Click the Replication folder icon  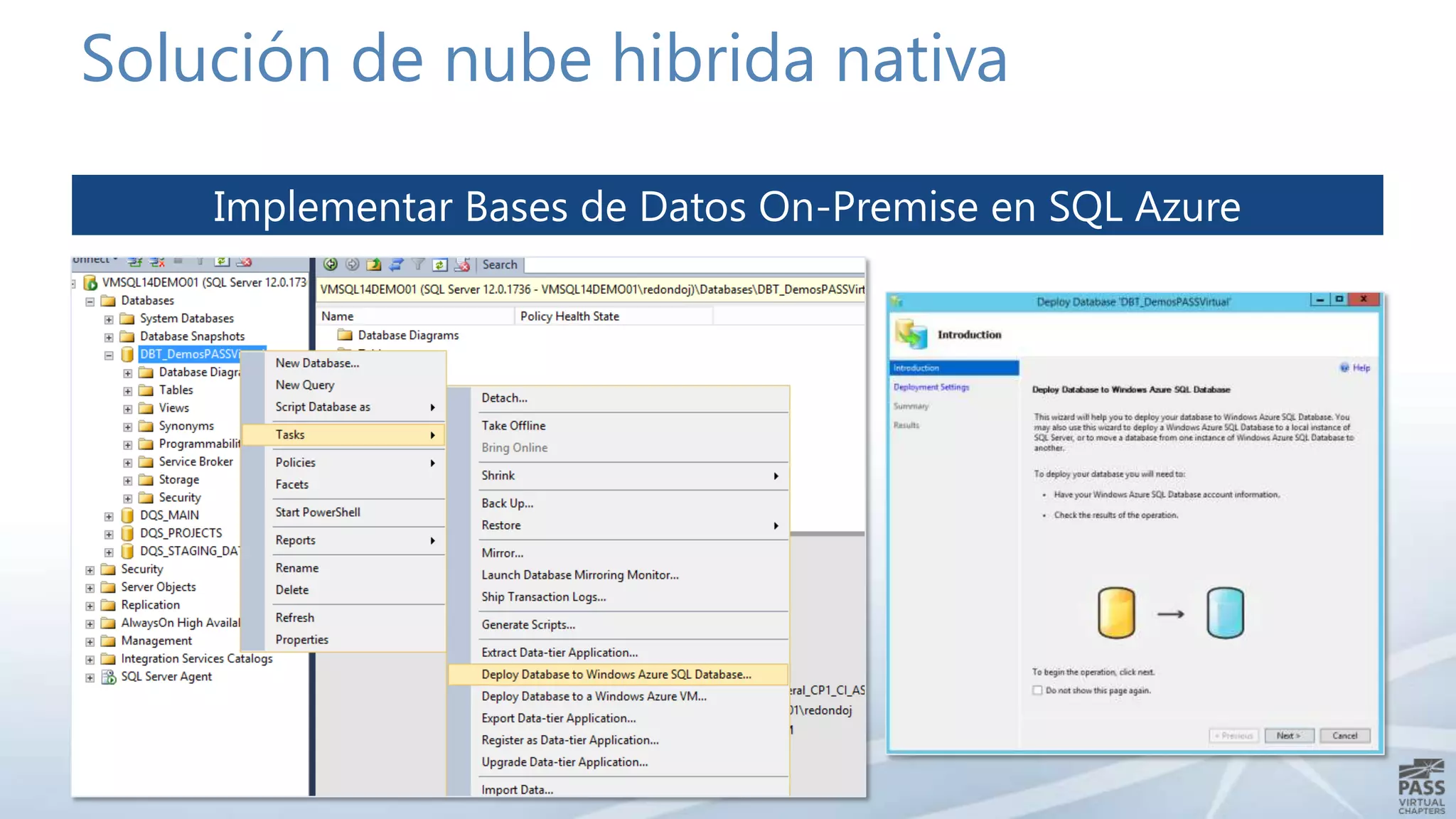coord(108,605)
